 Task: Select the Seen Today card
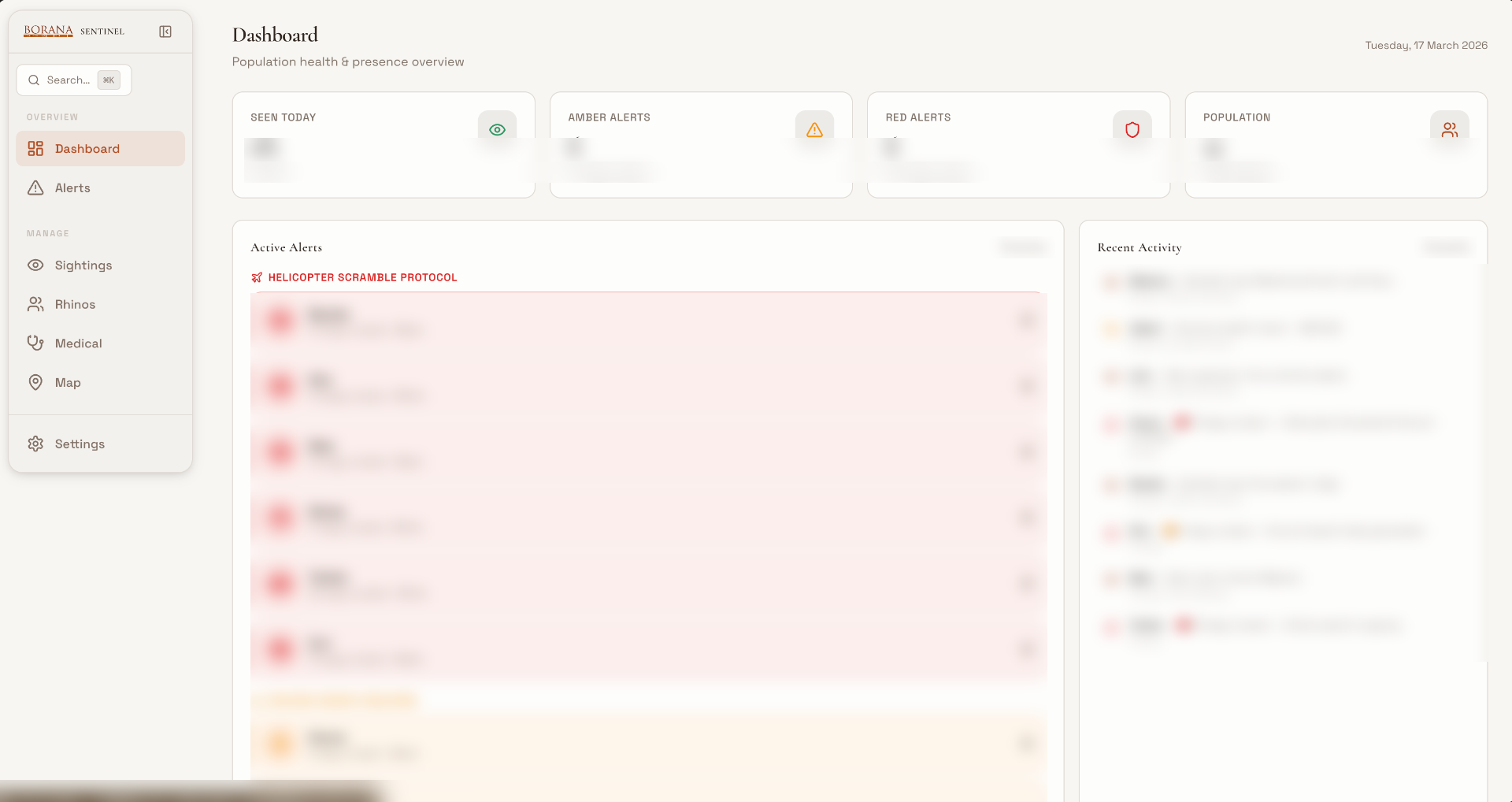384,145
